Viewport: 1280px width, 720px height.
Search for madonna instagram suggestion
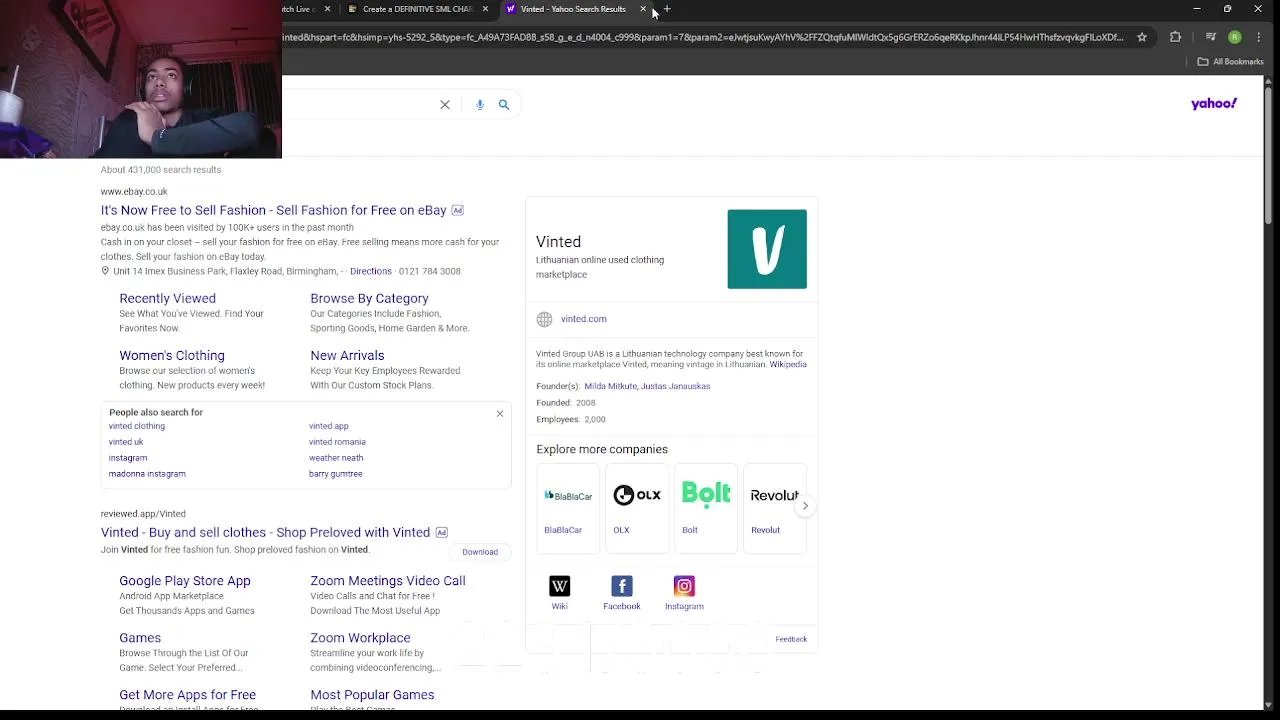[147, 474]
